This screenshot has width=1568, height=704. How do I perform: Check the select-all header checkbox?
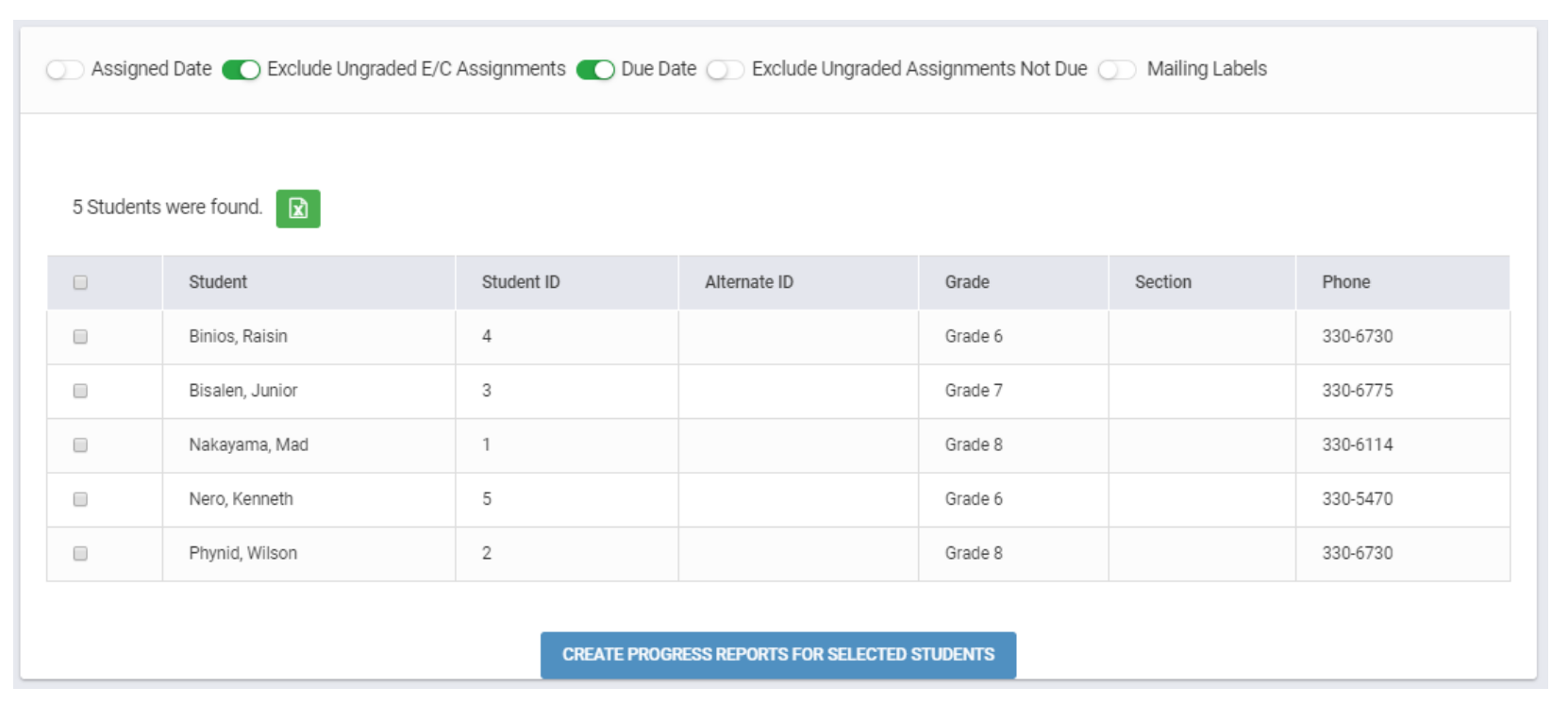pyautogui.click(x=80, y=282)
